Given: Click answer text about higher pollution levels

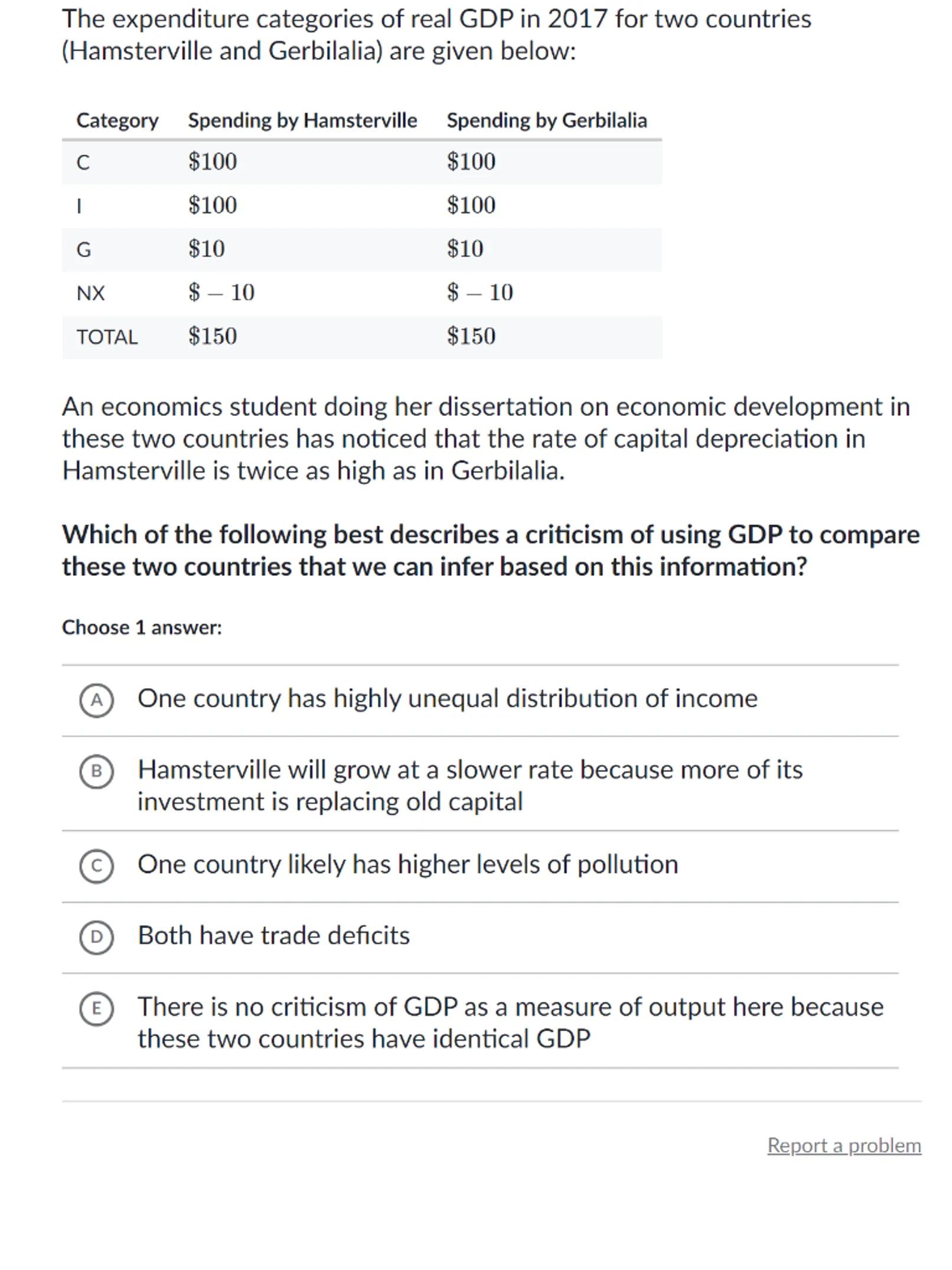Looking at the screenshot, I should pos(407,865).
